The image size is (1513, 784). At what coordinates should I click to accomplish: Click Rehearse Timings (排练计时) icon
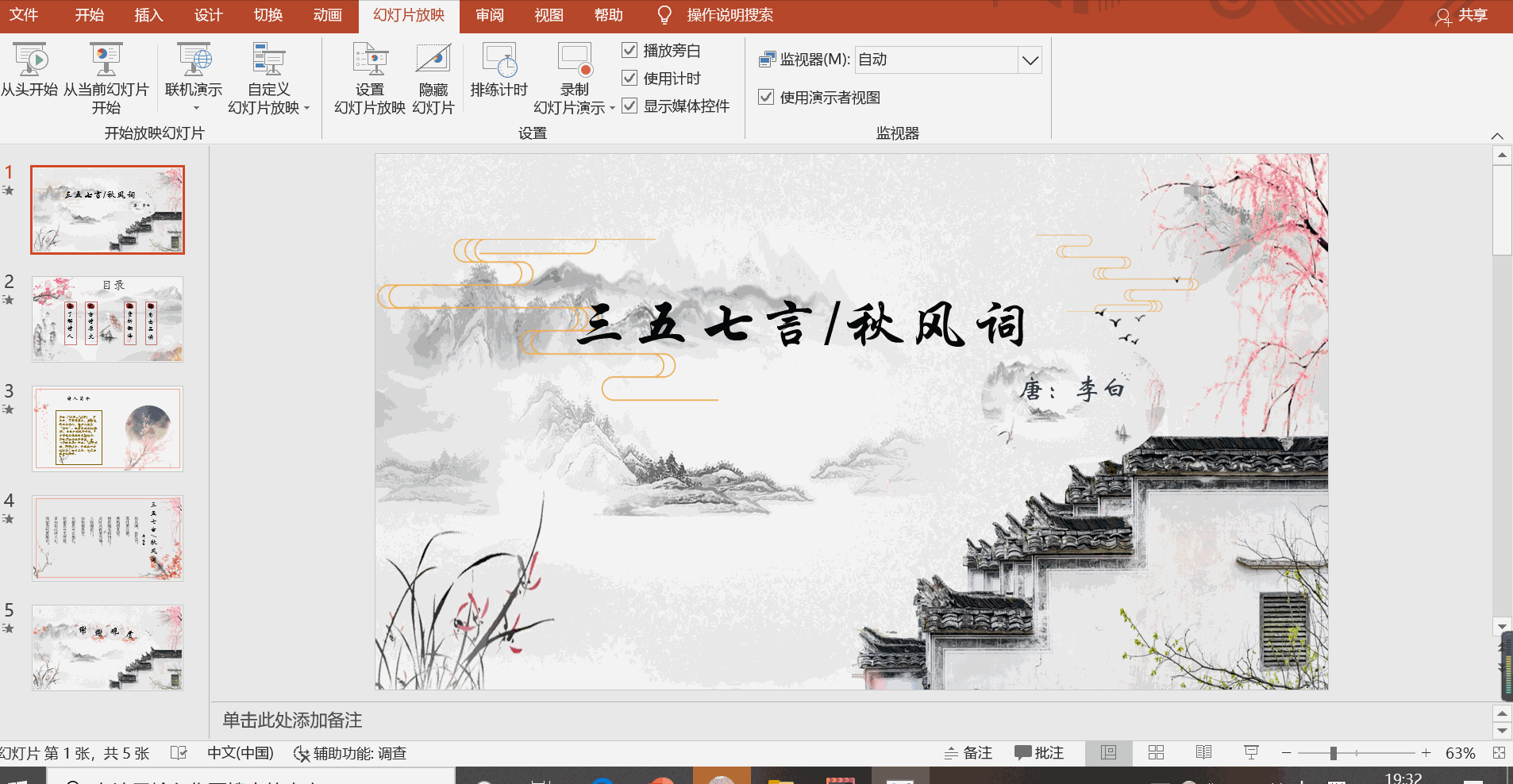(x=499, y=60)
